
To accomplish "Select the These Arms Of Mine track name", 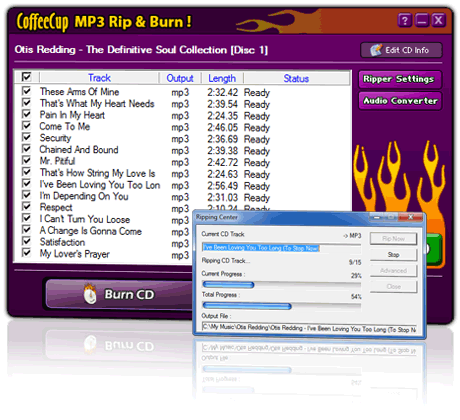I will pyautogui.click(x=79, y=92).
